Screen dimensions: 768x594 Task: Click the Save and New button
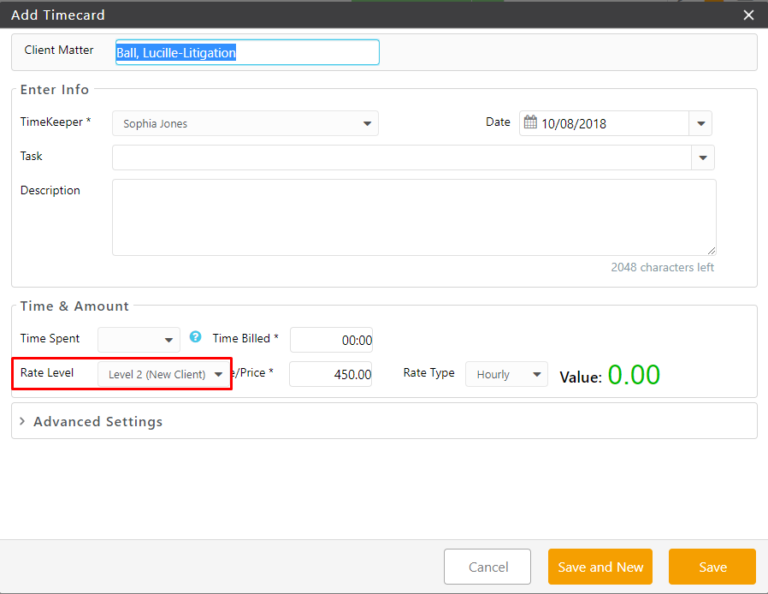[x=600, y=567]
